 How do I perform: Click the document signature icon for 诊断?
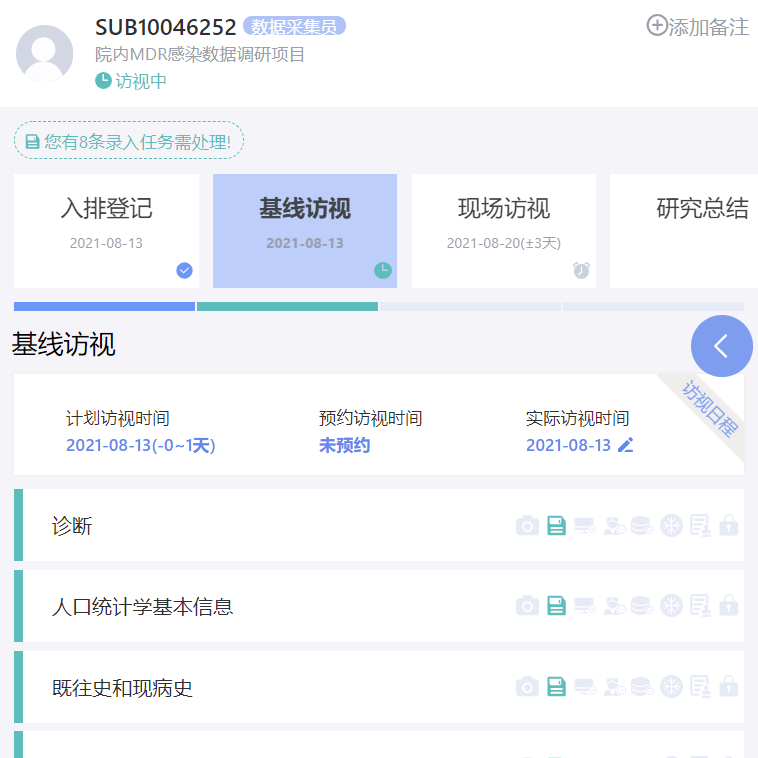(700, 525)
